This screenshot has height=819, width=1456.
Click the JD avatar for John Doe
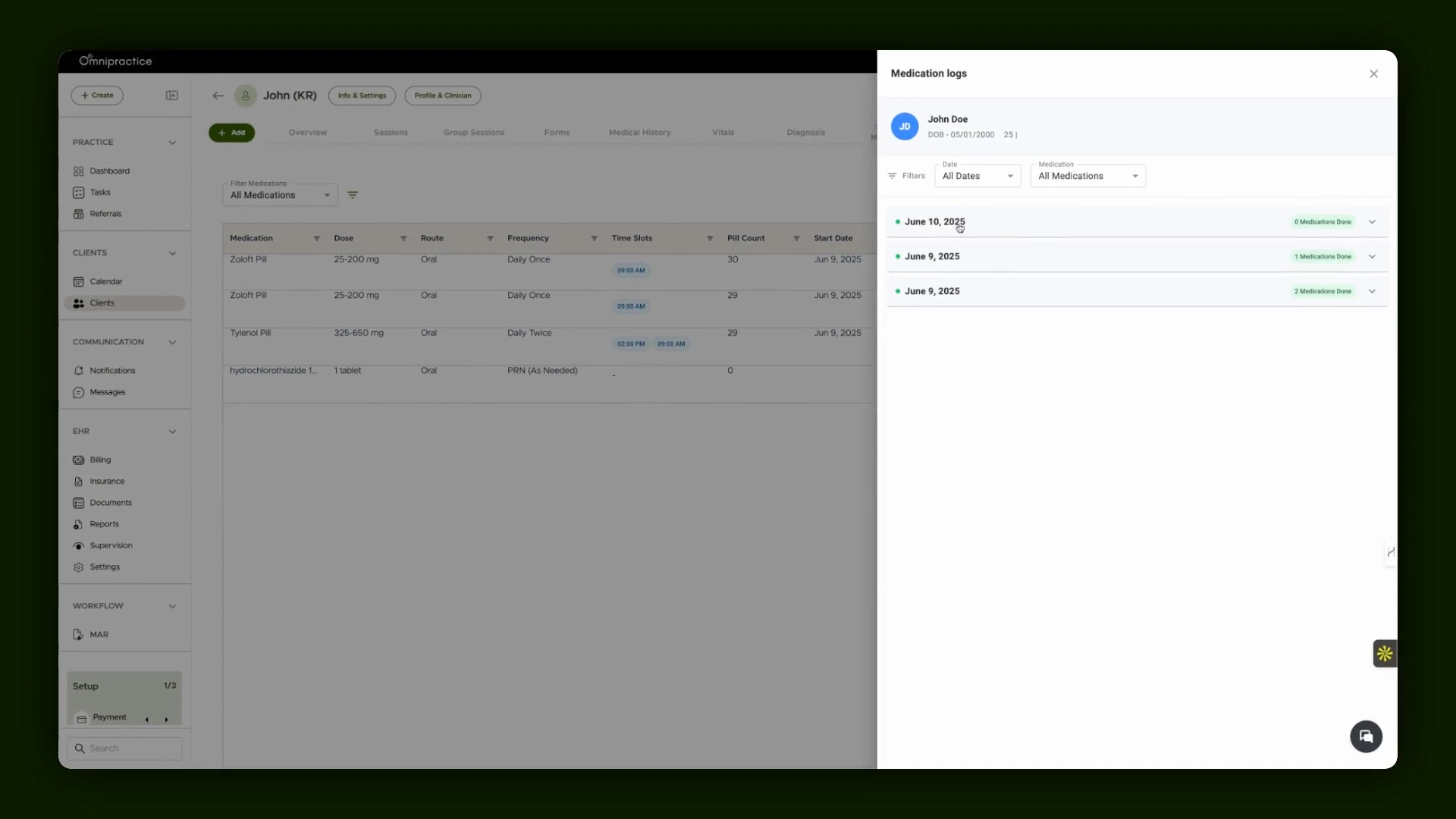click(905, 127)
